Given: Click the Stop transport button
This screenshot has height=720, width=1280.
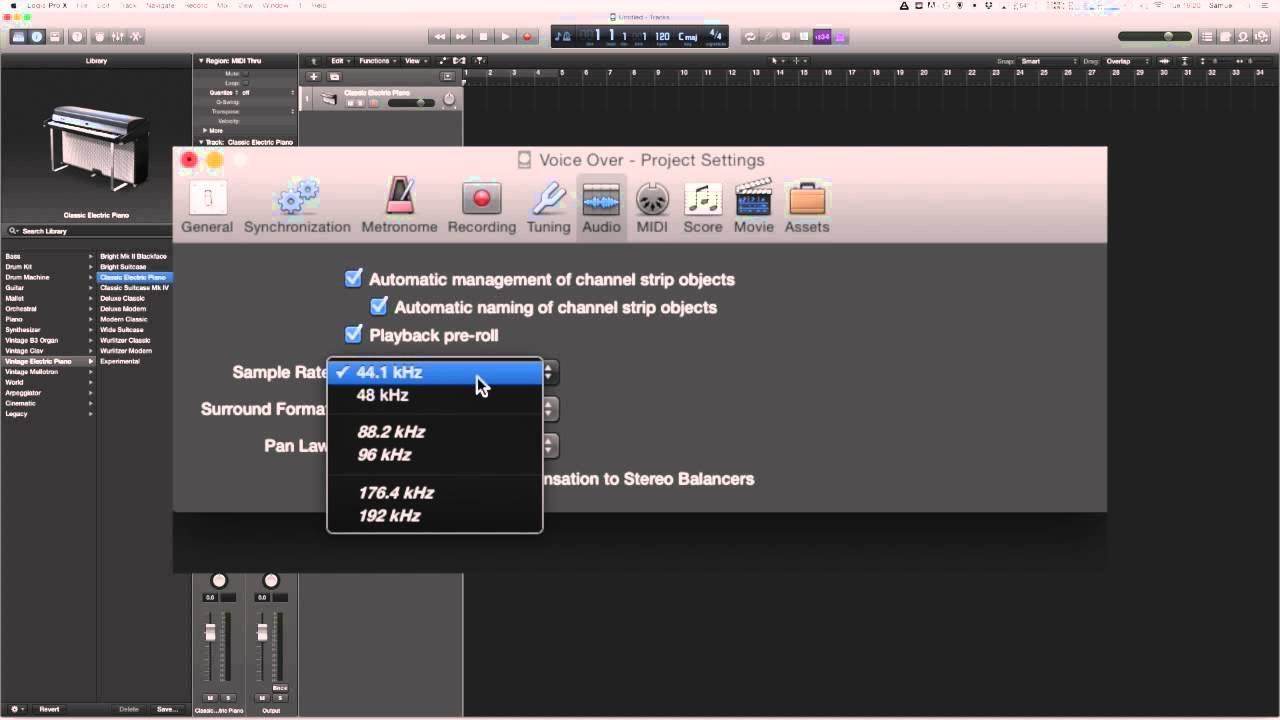Looking at the screenshot, I should (483, 37).
